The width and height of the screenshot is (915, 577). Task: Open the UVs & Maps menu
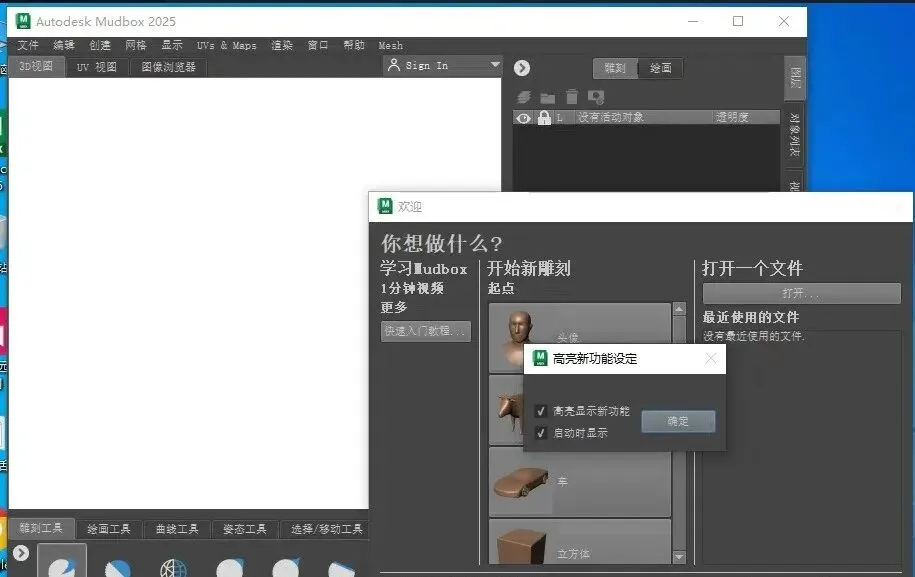tap(226, 45)
